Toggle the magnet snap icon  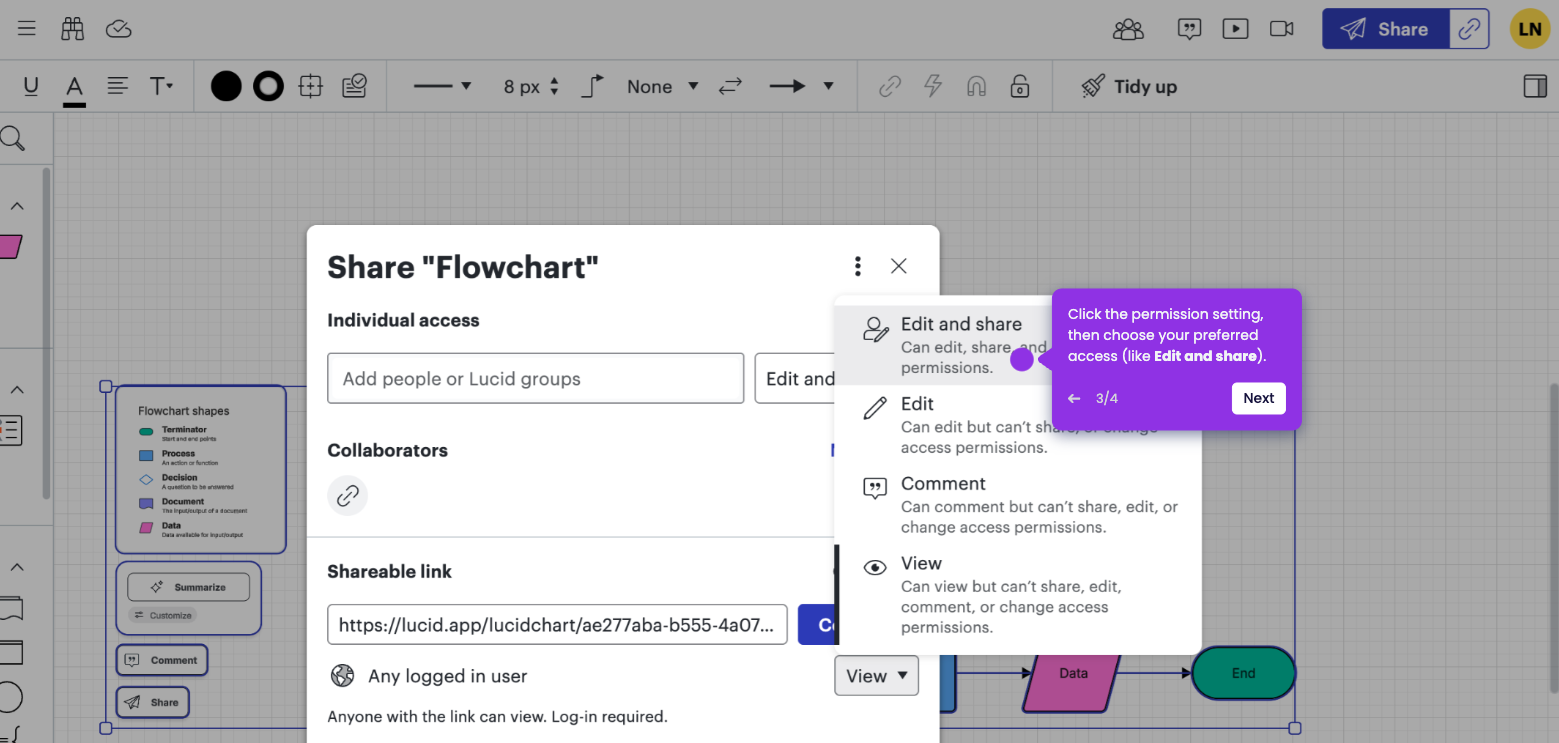(x=976, y=86)
